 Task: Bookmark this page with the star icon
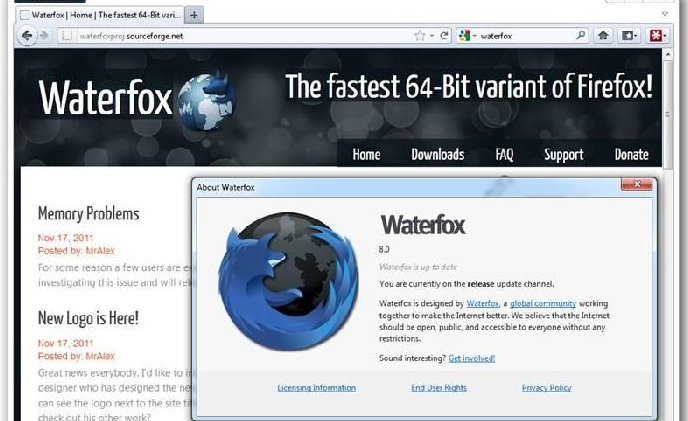420,36
